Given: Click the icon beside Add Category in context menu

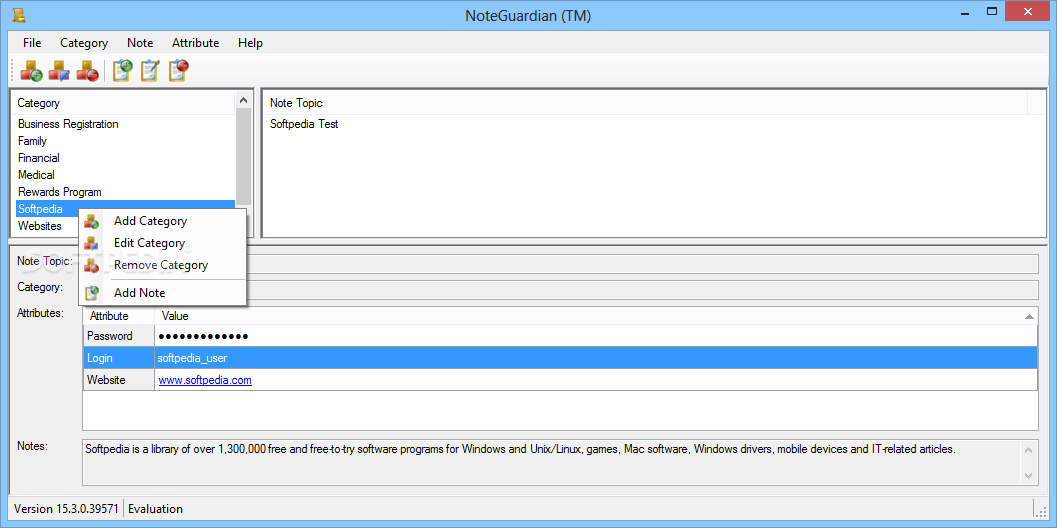Looking at the screenshot, I should tap(91, 221).
